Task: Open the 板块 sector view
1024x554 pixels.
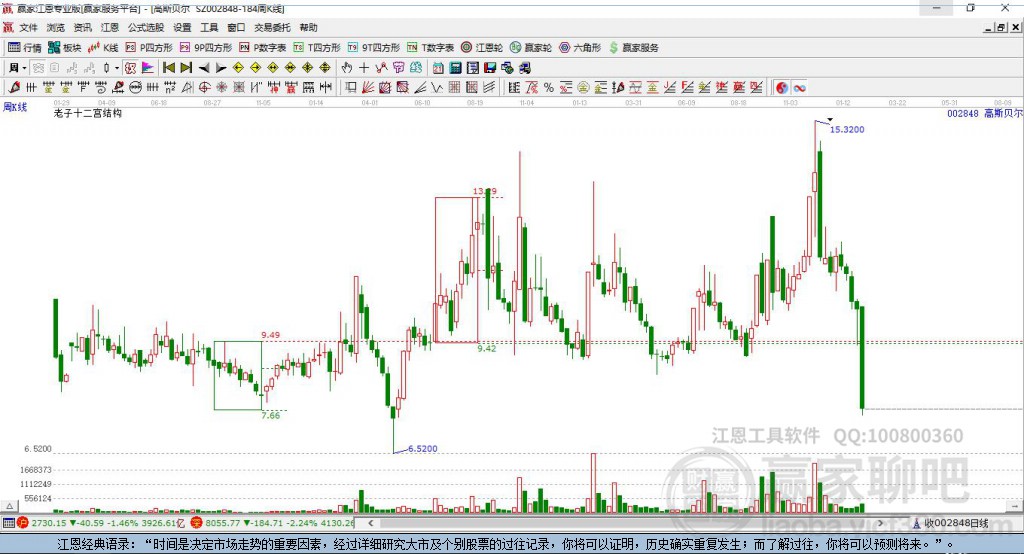Action: 64,48
